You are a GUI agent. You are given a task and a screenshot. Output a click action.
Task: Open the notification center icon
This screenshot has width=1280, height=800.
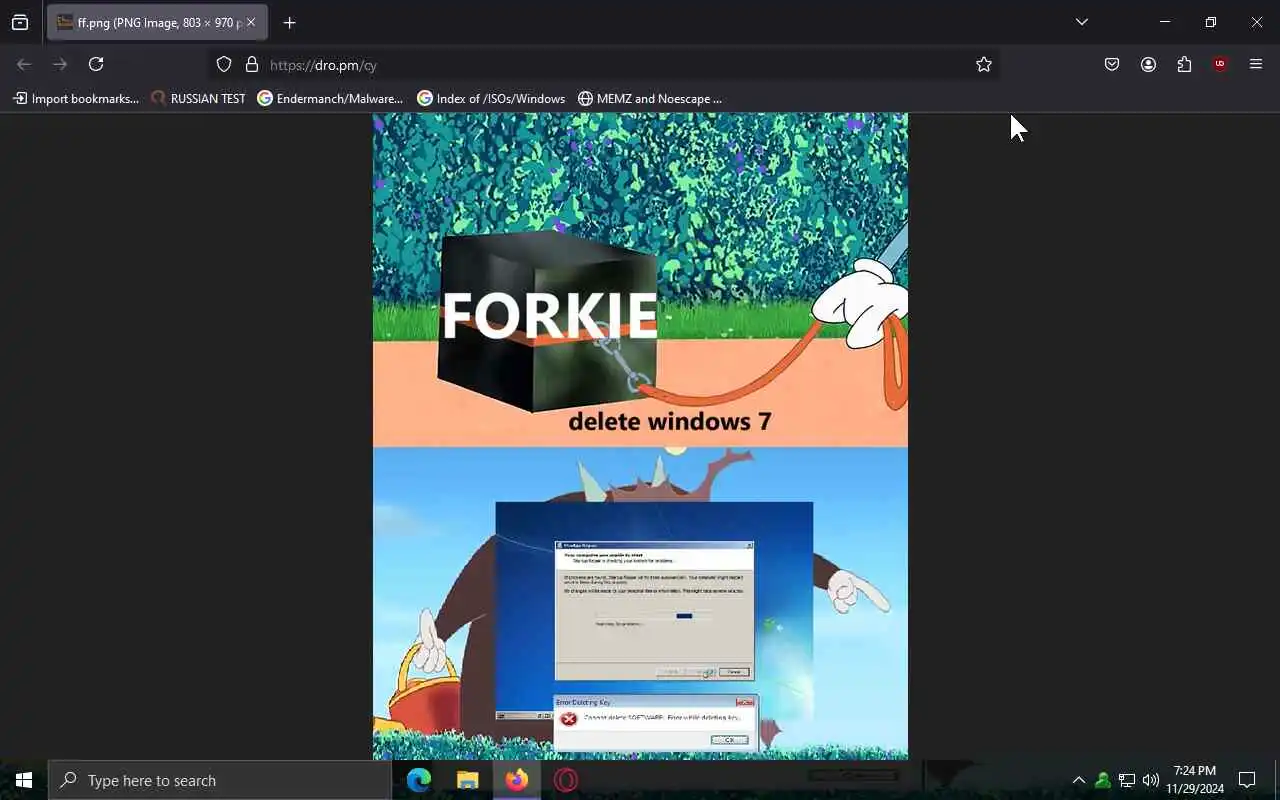point(1247,780)
